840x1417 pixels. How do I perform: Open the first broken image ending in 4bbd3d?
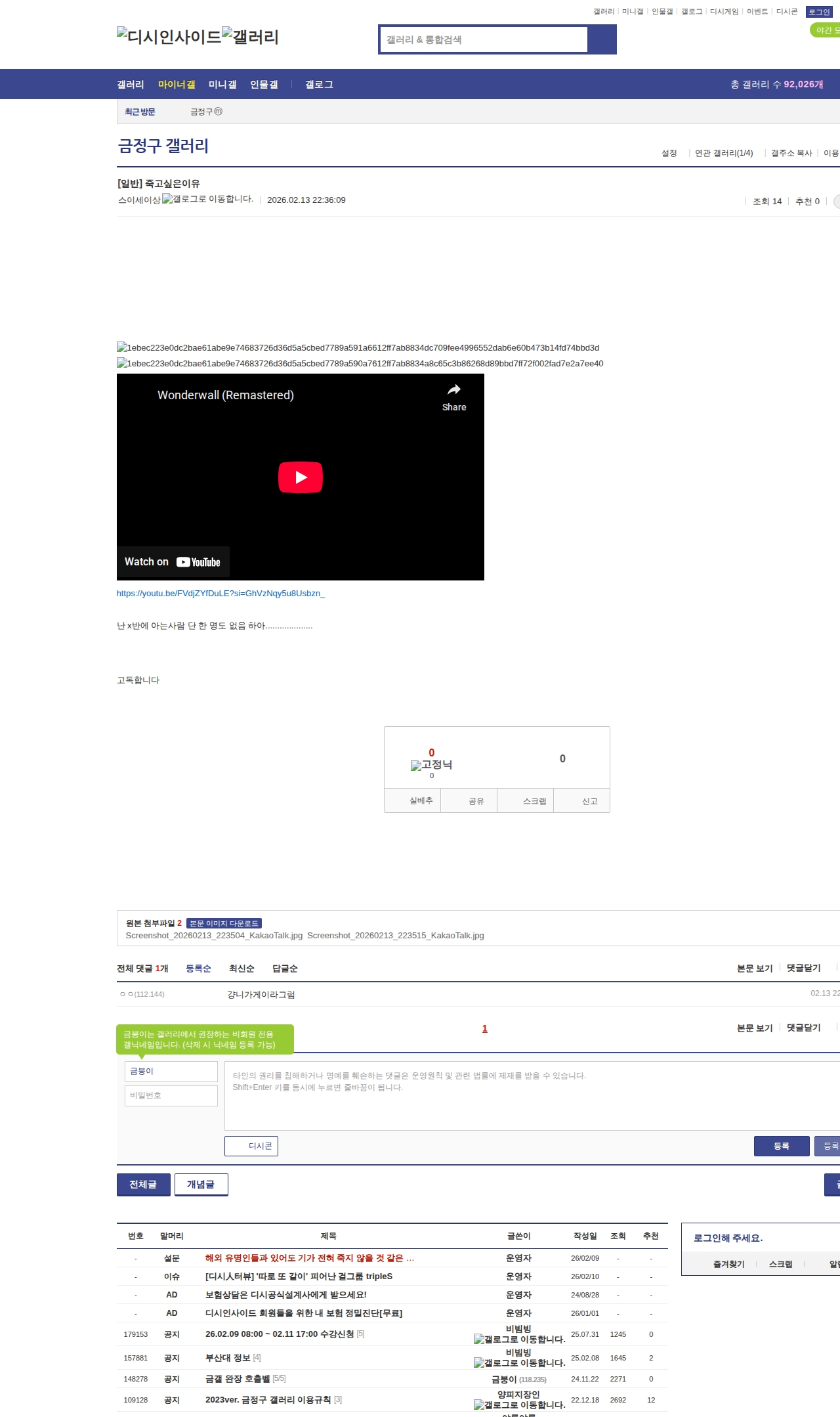click(358, 348)
